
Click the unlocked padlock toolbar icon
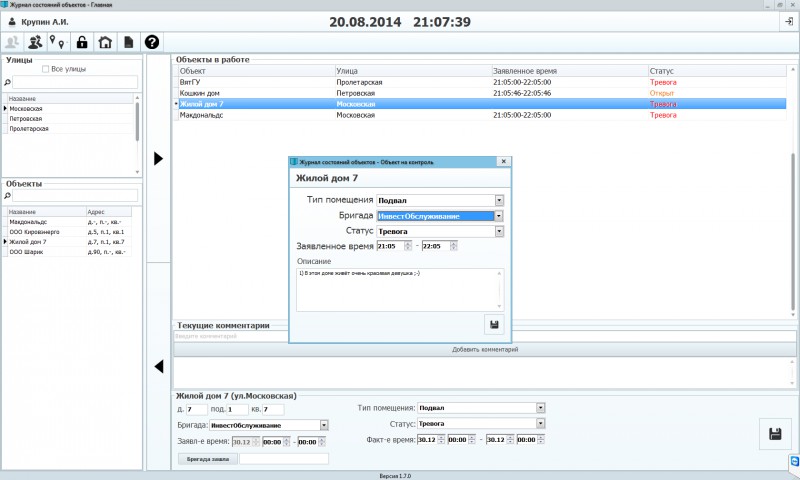(82, 42)
